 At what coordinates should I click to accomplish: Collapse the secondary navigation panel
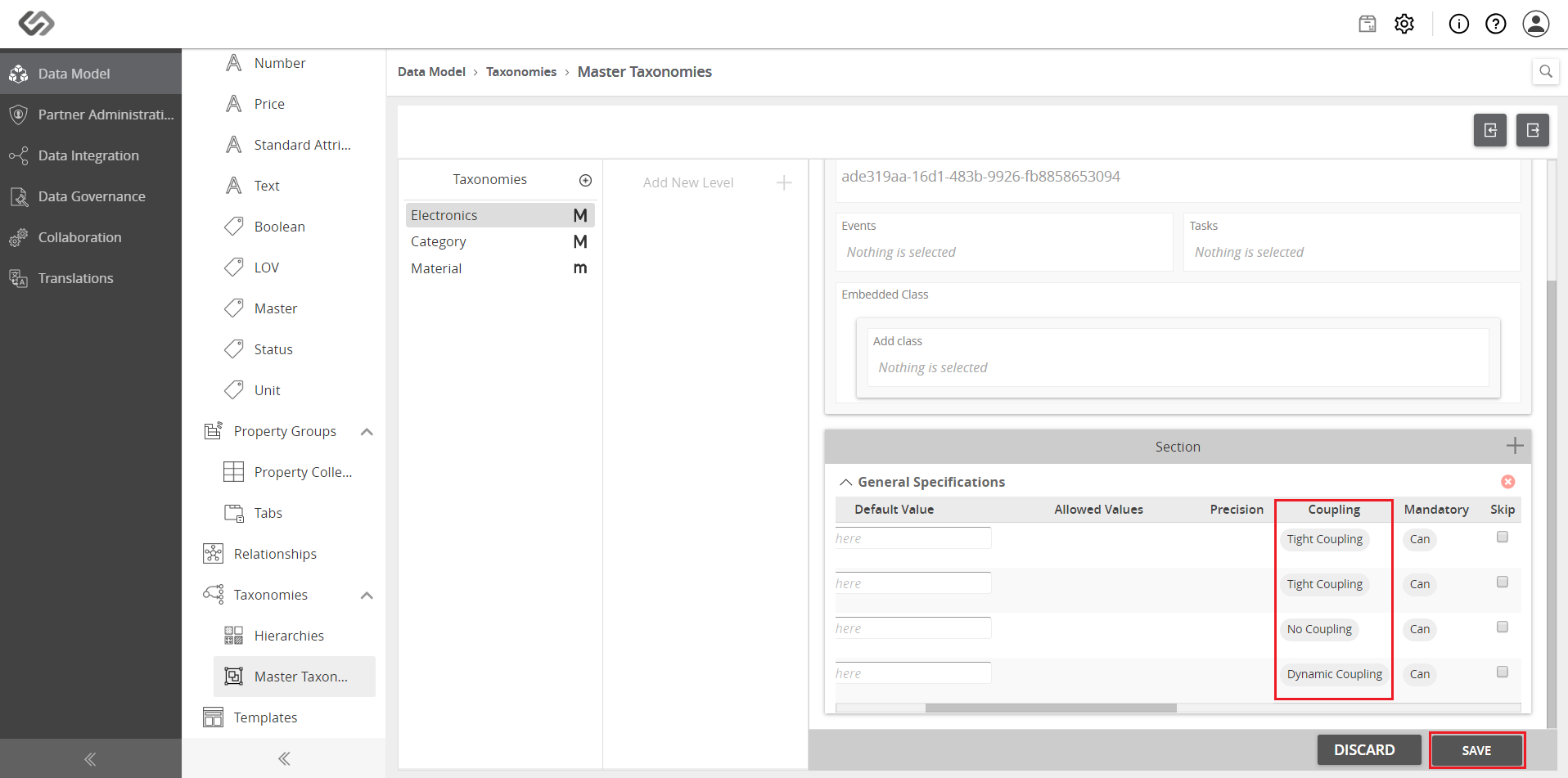point(284,758)
